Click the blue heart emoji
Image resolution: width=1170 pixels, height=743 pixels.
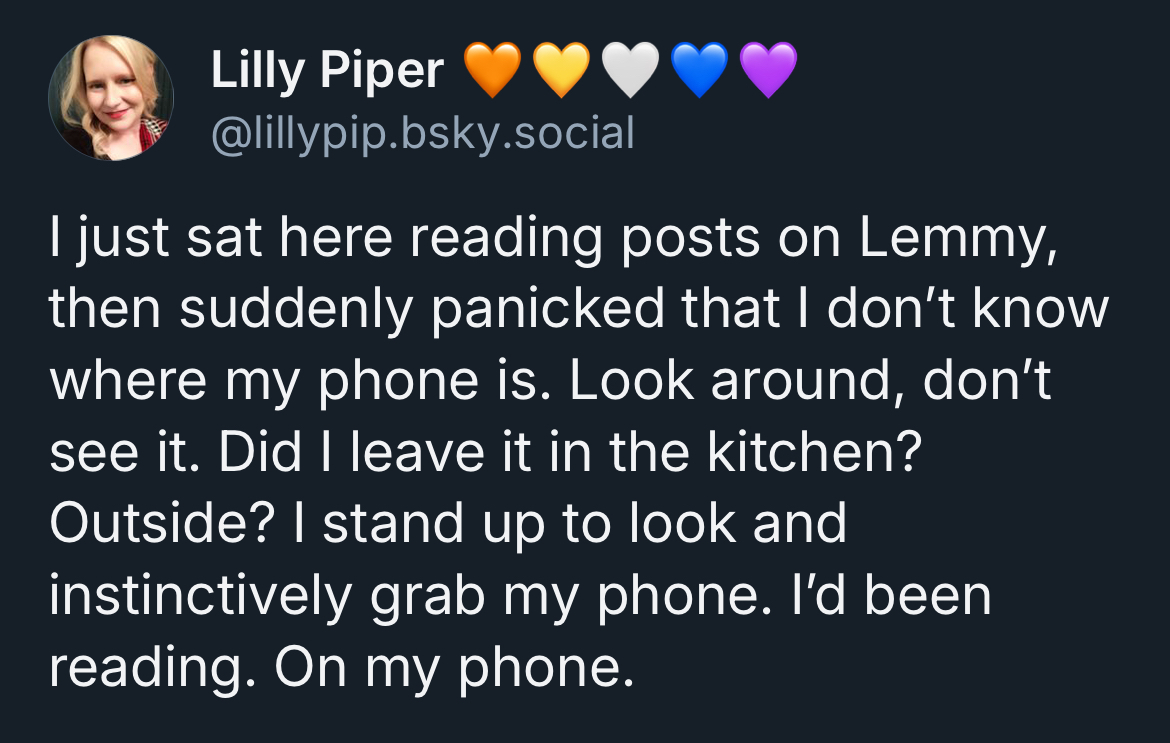click(x=700, y=72)
